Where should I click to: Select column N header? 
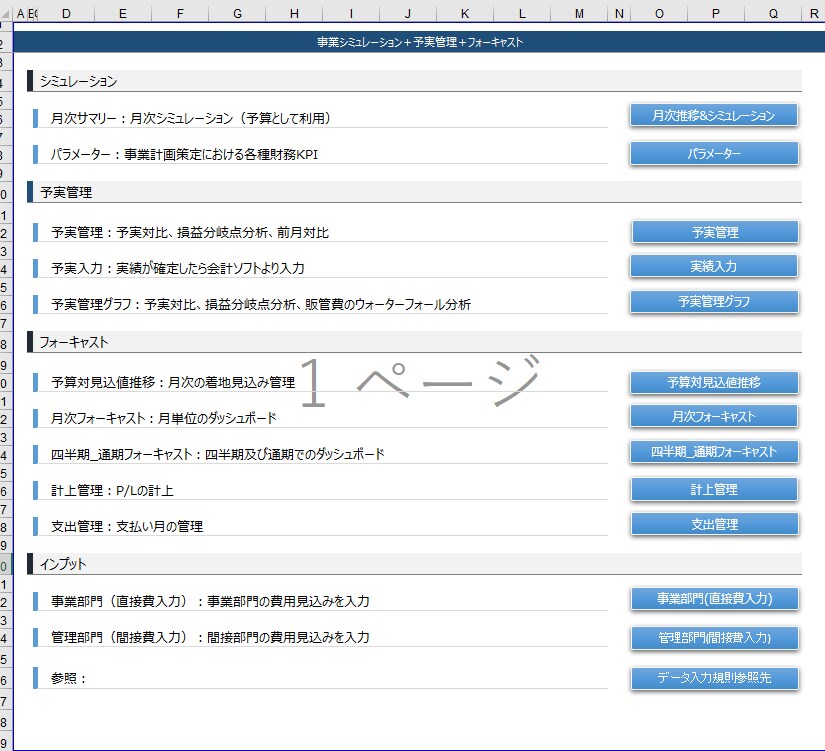point(619,14)
